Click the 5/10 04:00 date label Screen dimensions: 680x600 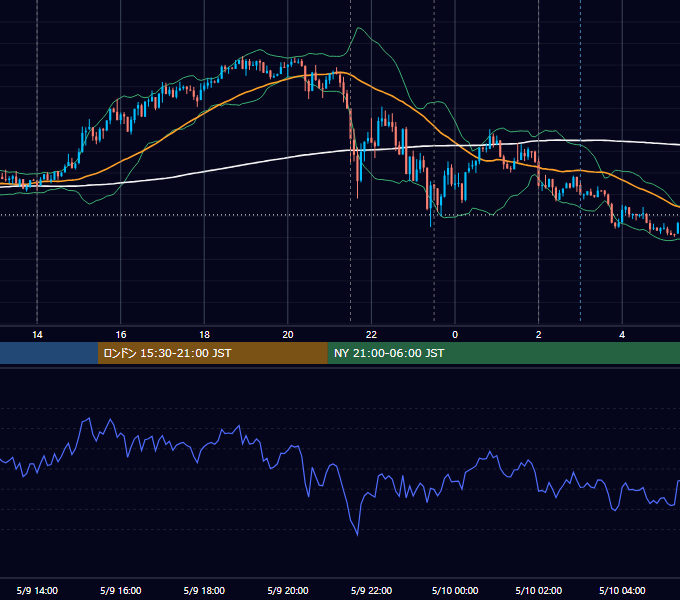622,590
